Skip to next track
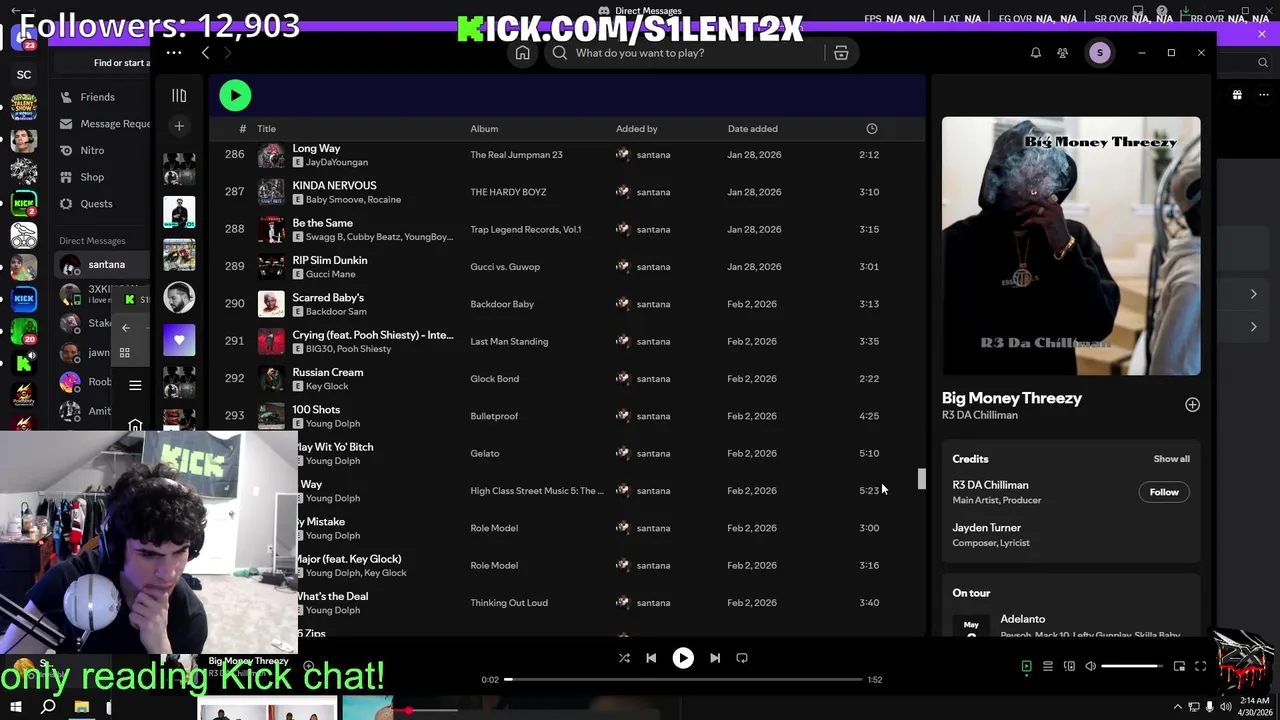This screenshot has height=720, width=1280. [x=715, y=658]
